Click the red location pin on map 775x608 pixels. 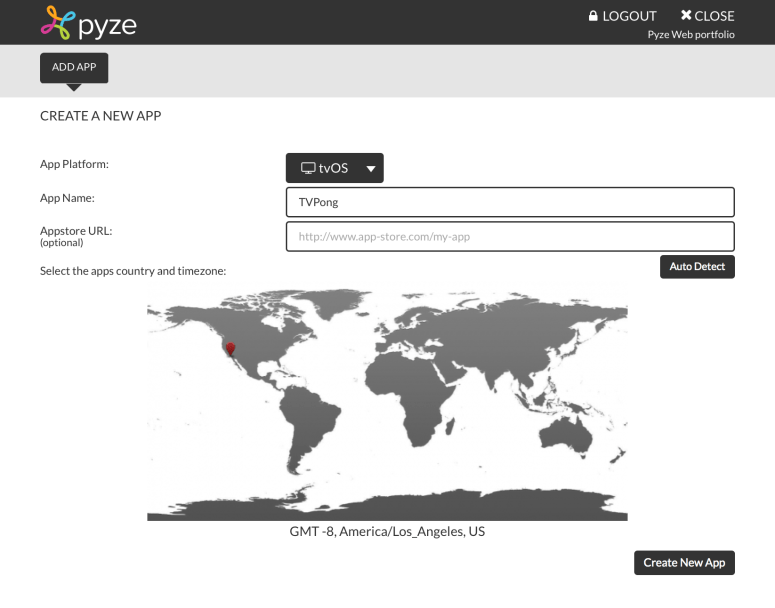click(x=231, y=348)
